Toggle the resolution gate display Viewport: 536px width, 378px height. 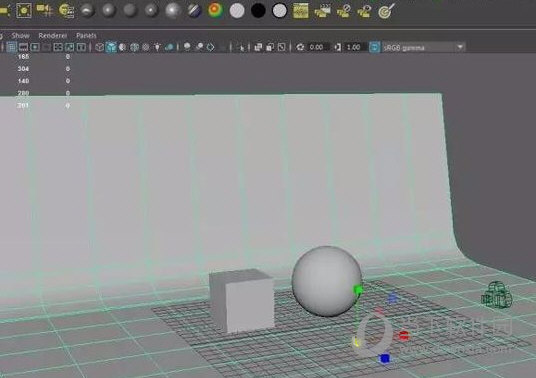click(x=35, y=47)
